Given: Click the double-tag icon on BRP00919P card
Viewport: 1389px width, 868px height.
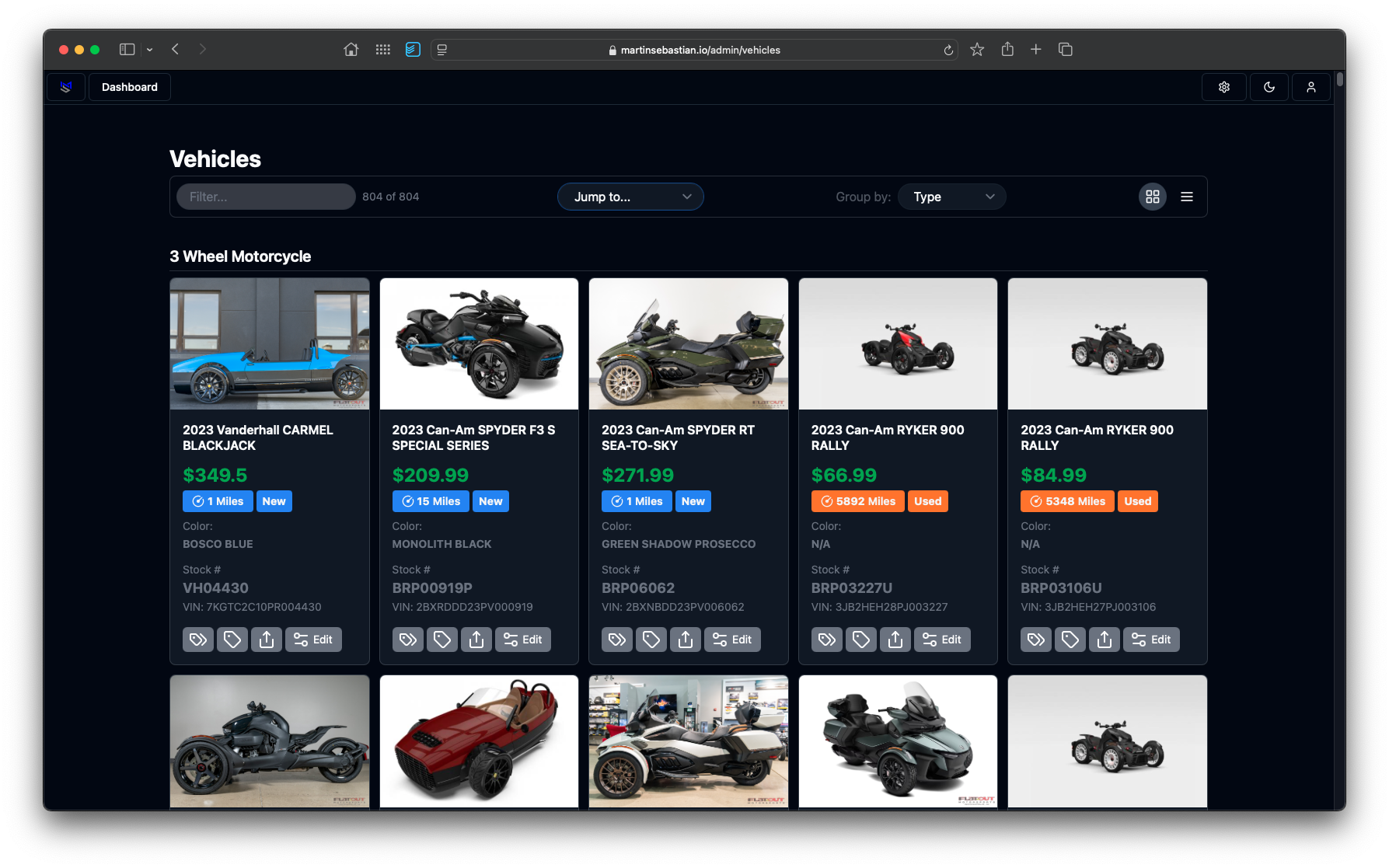Looking at the screenshot, I should click(x=408, y=640).
